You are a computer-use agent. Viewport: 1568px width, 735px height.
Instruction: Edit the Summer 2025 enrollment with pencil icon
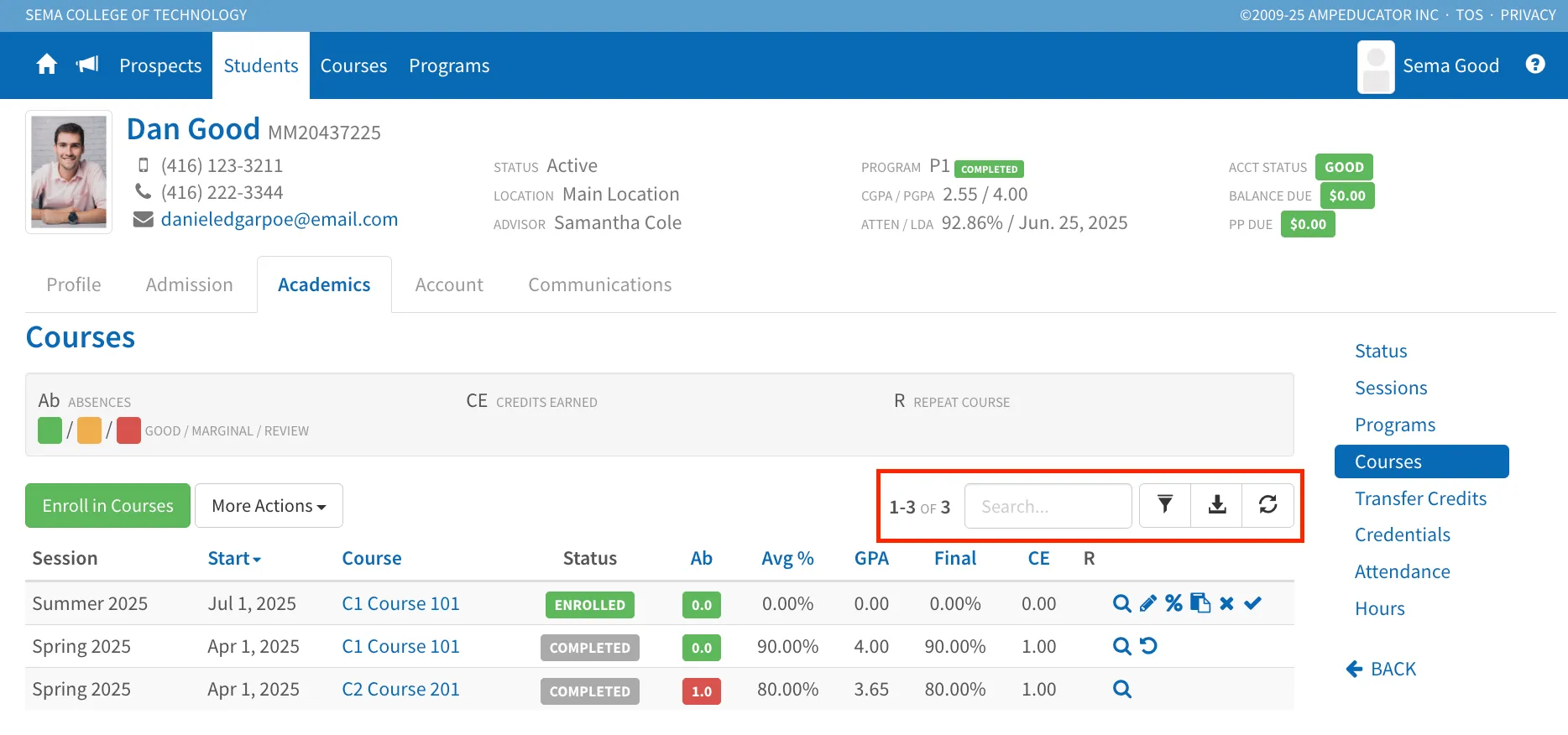coord(1148,603)
